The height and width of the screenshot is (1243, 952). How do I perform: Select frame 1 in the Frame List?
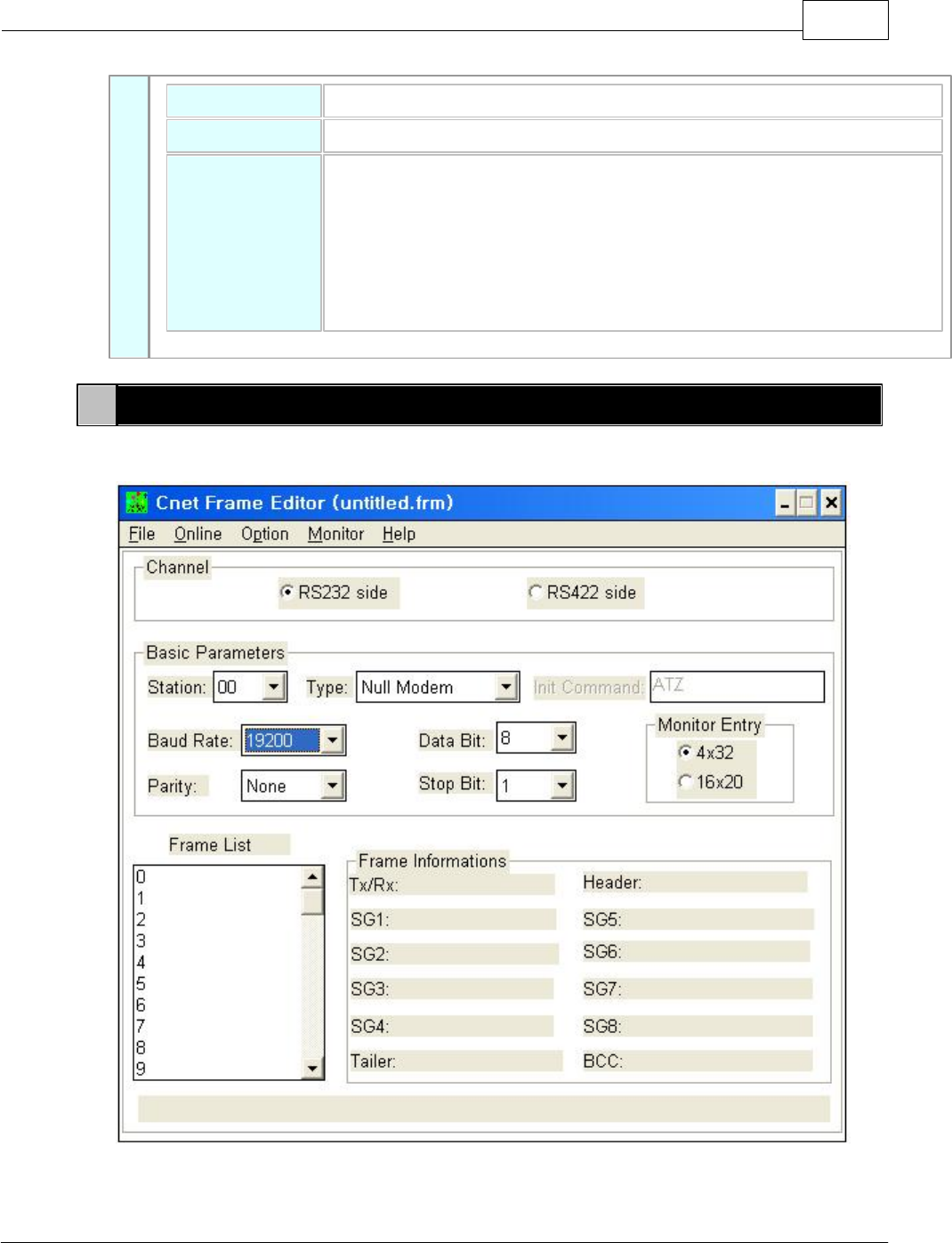click(141, 899)
